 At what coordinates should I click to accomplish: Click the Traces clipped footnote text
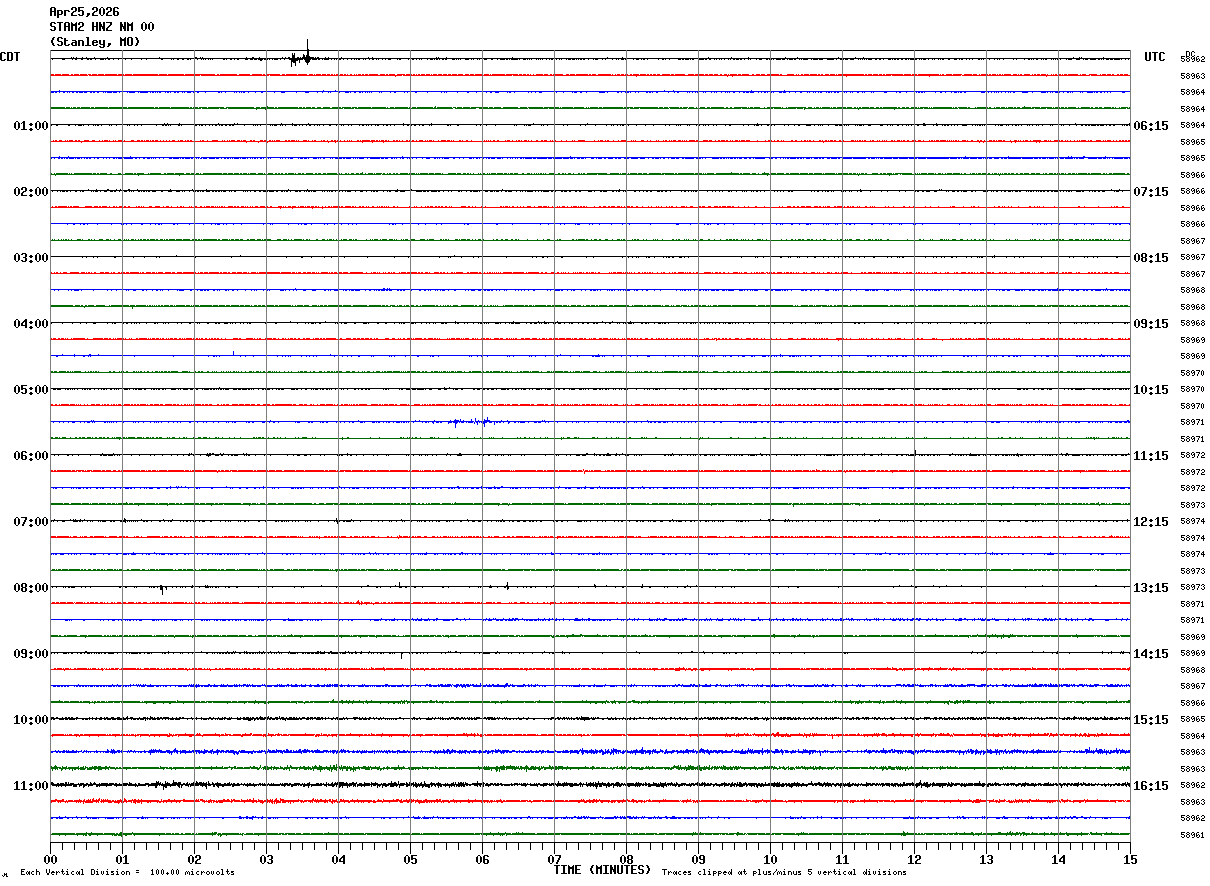pyautogui.click(x=784, y=873)
